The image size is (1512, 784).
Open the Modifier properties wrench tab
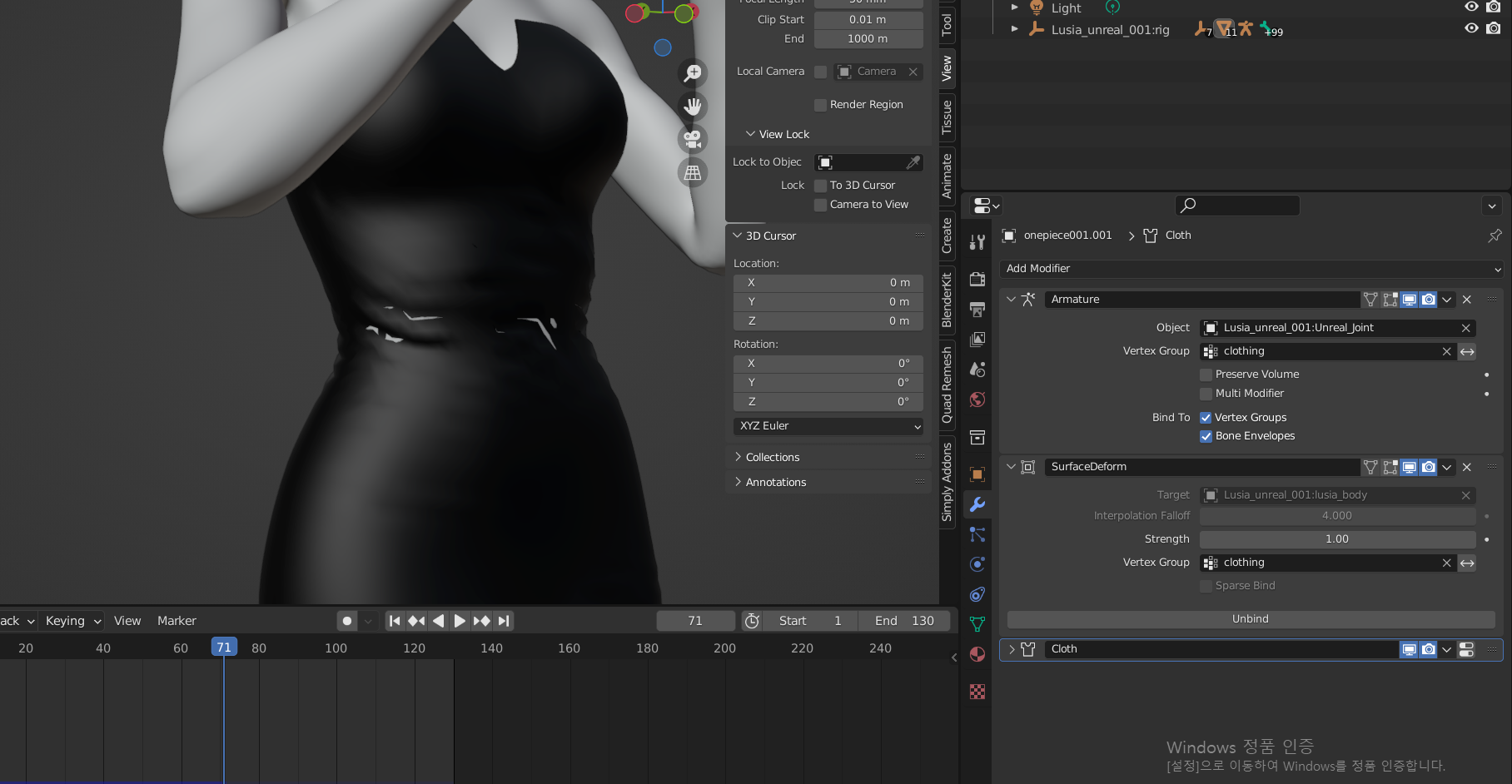point(977,504)
